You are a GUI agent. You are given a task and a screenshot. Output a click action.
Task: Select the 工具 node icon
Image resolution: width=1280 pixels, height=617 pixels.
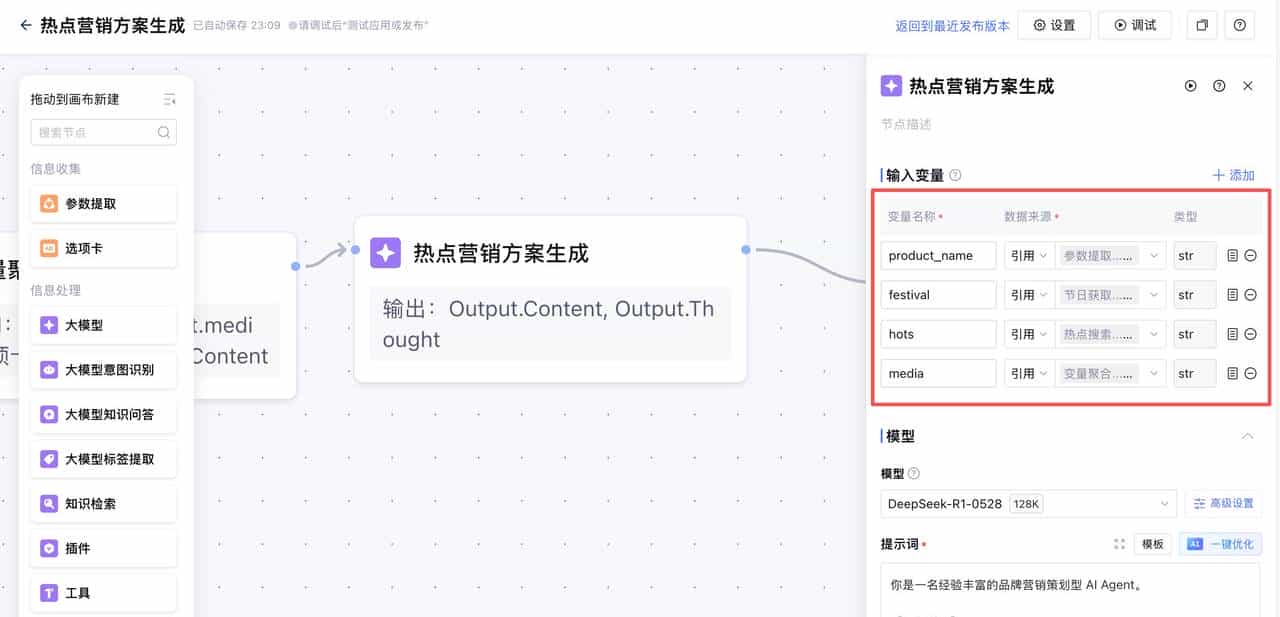(49, 593)
